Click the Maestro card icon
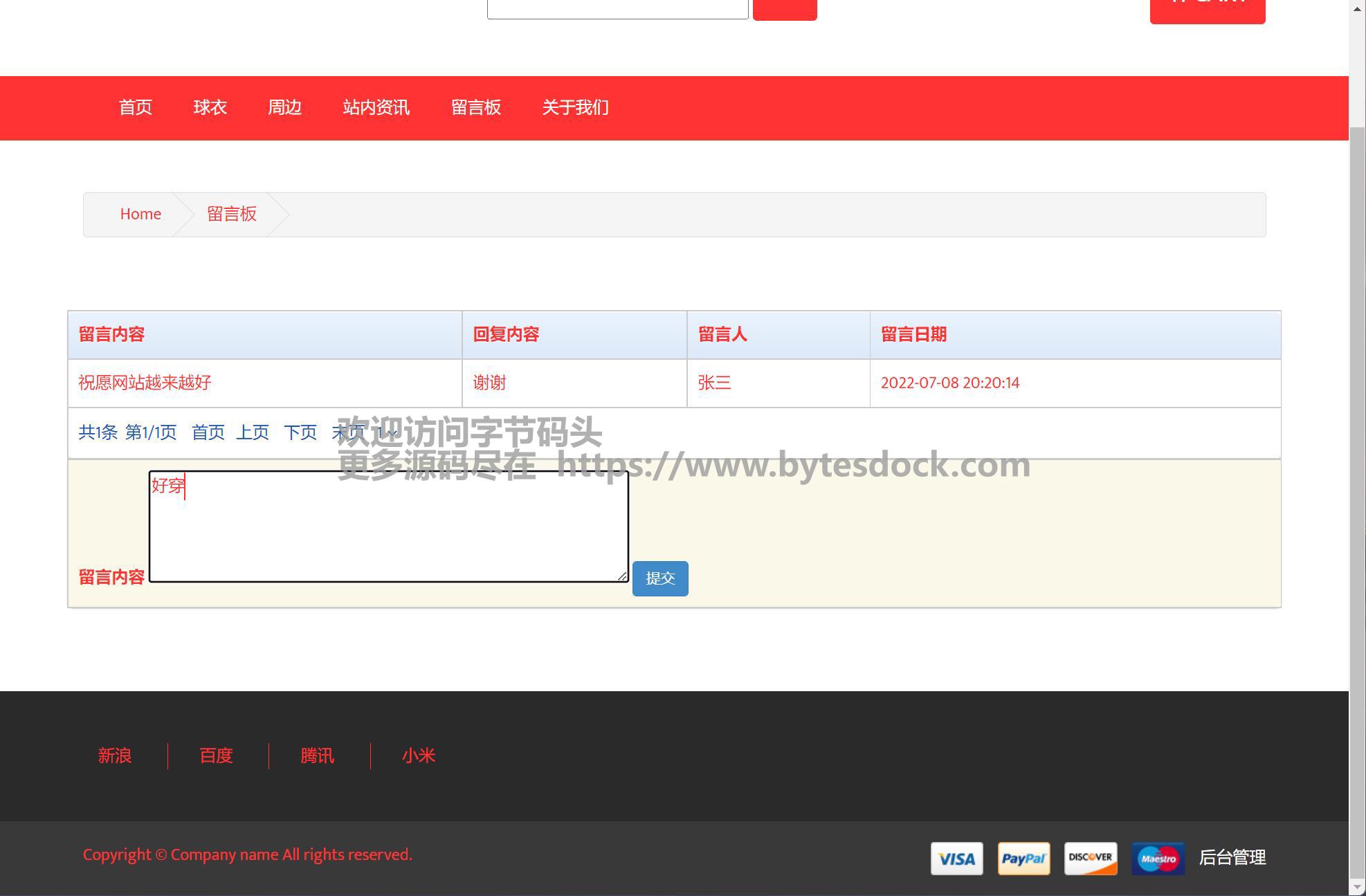This screenshot has height=896, width=1366. pos(1158,859)
